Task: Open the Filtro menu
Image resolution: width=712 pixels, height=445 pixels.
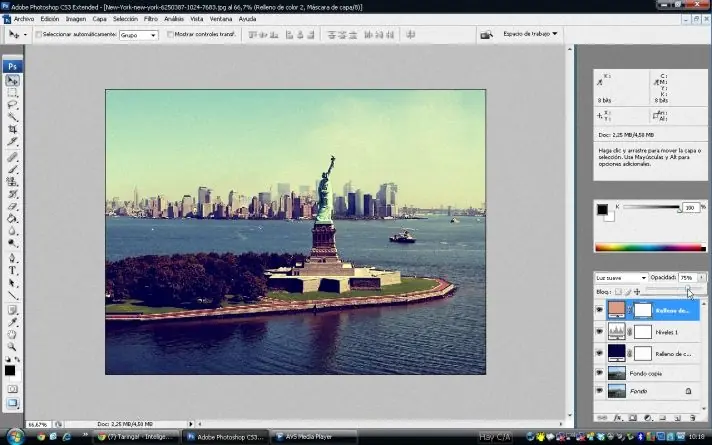Action: [x=150, y=18]
